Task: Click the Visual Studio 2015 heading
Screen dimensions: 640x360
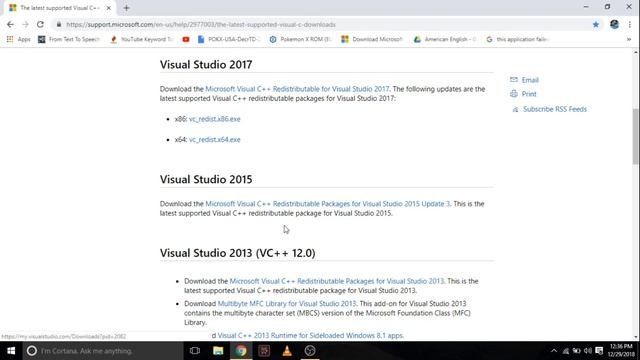Action: [206, 179]
